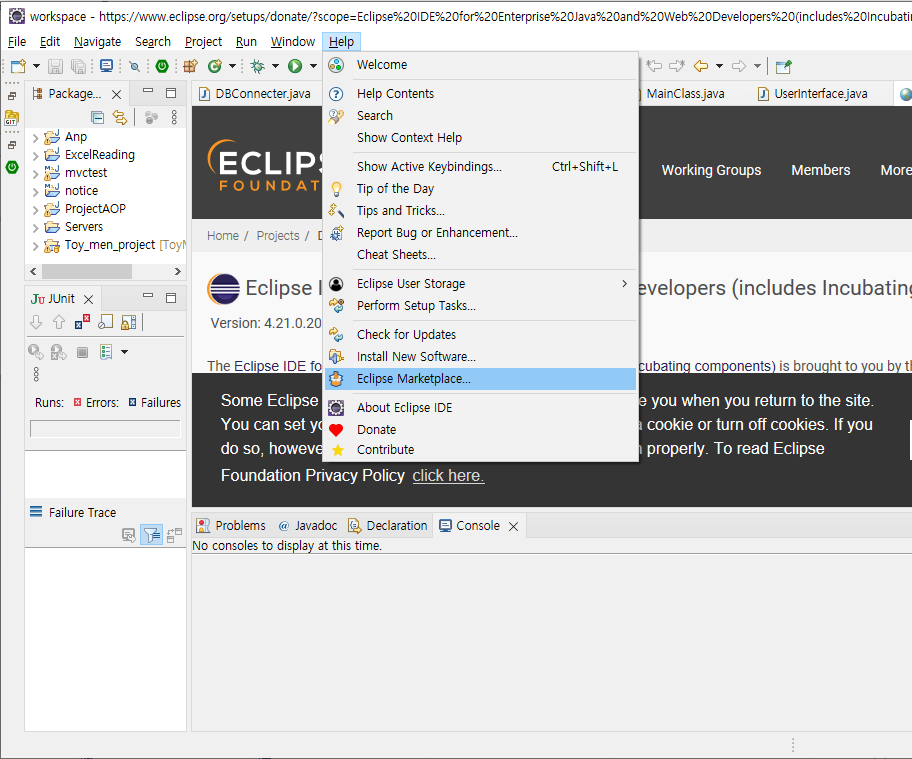This screenshot has width=912, height=759.
Task: Switch to MainClass.java editor tab
Action: click(x=685, y=94)
